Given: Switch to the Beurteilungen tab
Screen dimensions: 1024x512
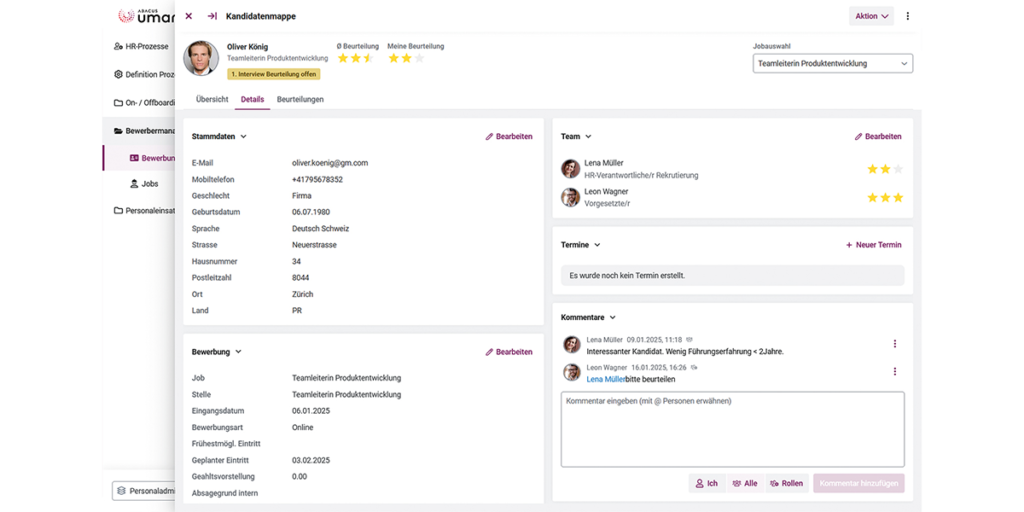Looking at the screenshot, I should click(300, 100).
